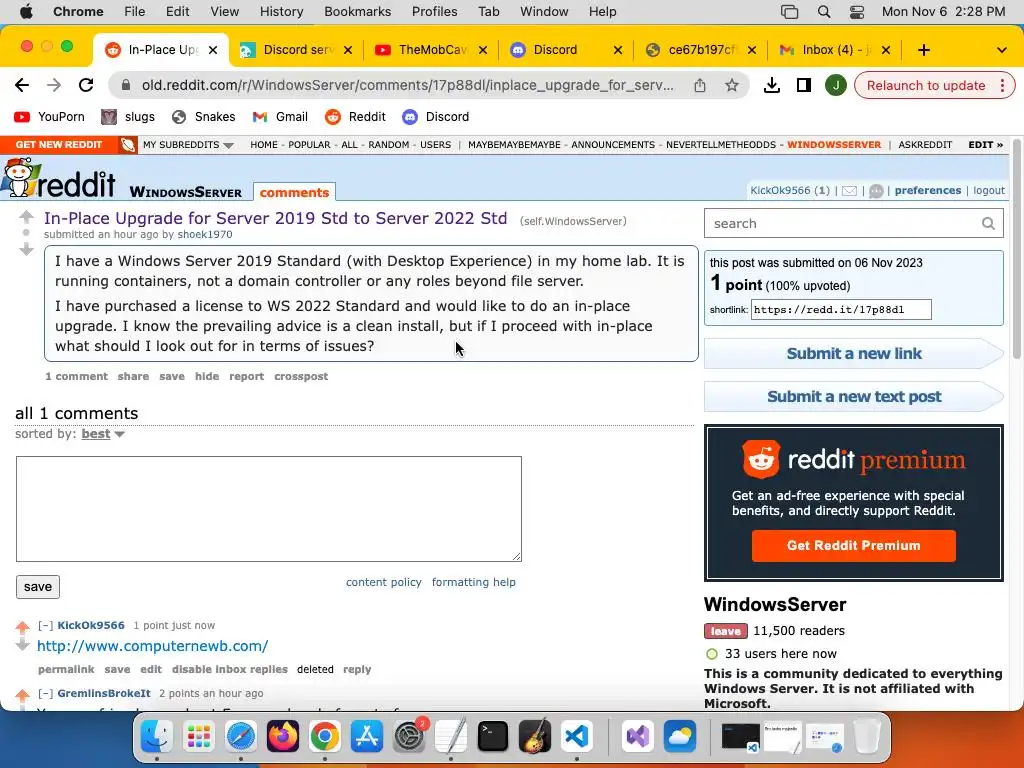Bookmark this page with the star icon
This screenshot has height=768, width=1024.
(x=731, y=86)
